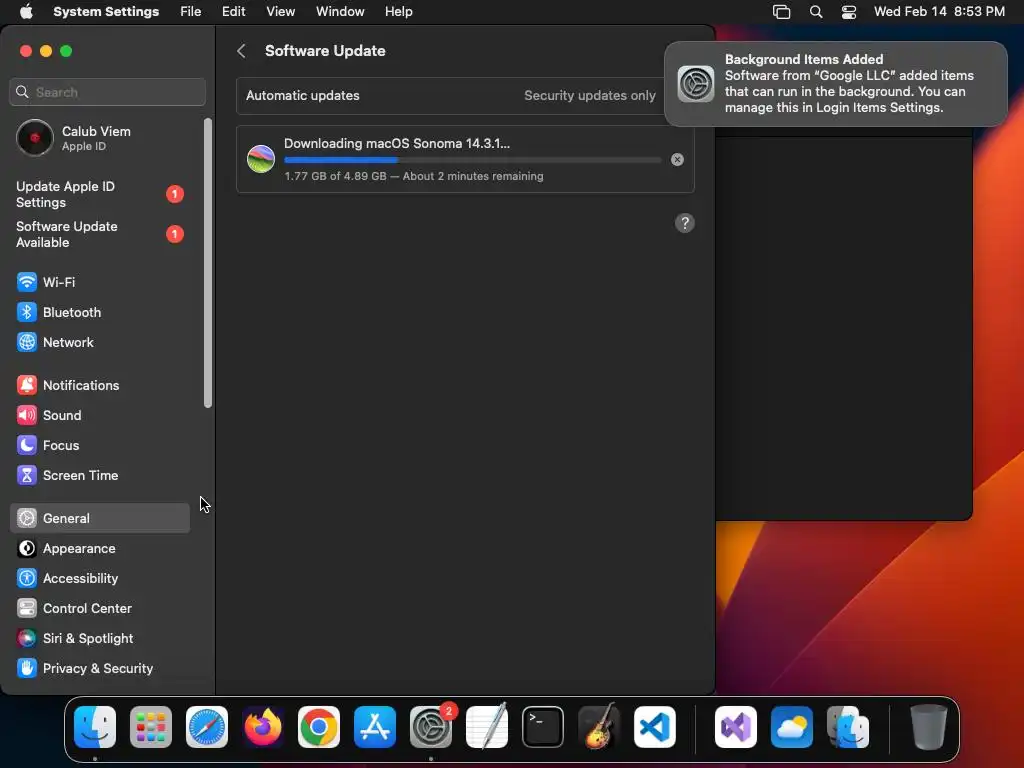This screenshot has width=1024, height=768.
Task: Click Downloading macOS Sonoma 14.3.1 text
Action: coord(397,143)
